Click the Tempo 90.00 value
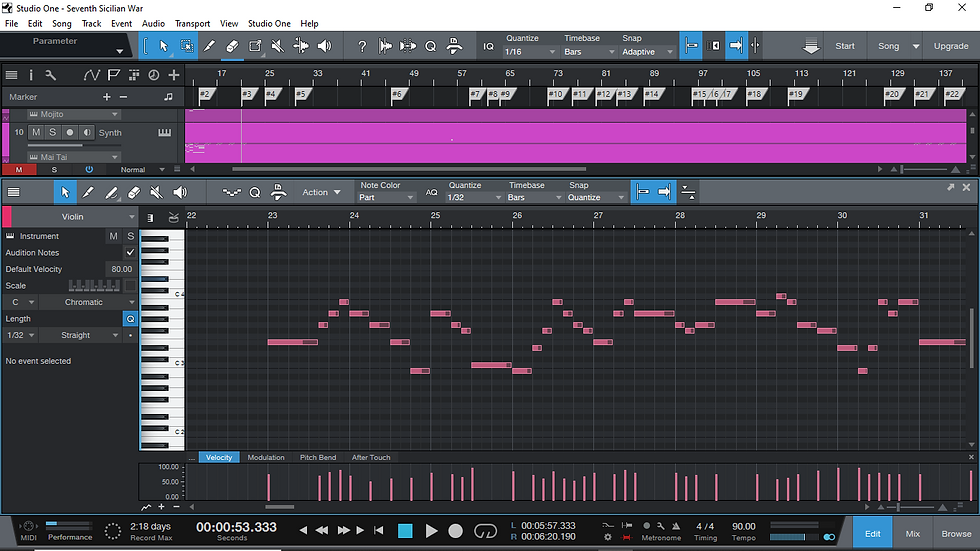980x551 pixels. point(743,527)
